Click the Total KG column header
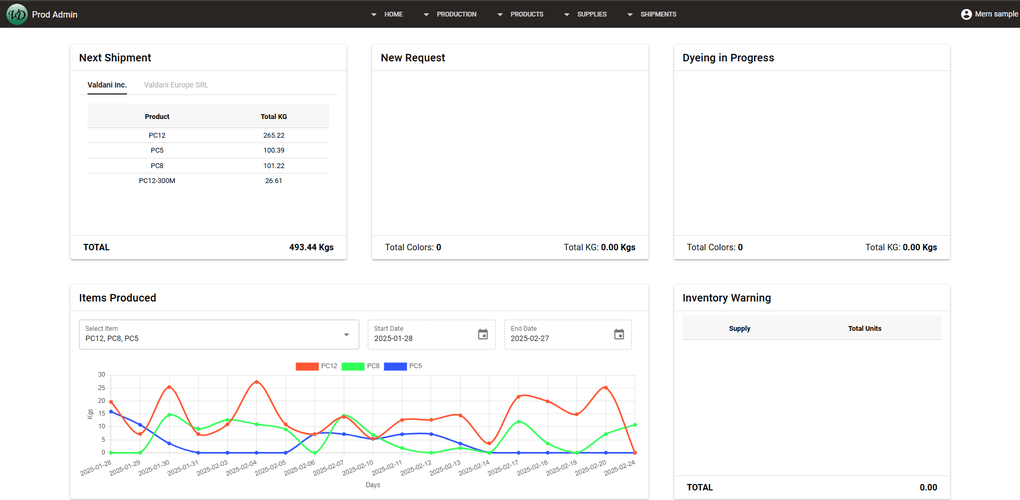The width and height of the screenshot is (1020, 500). pos(274,116)
